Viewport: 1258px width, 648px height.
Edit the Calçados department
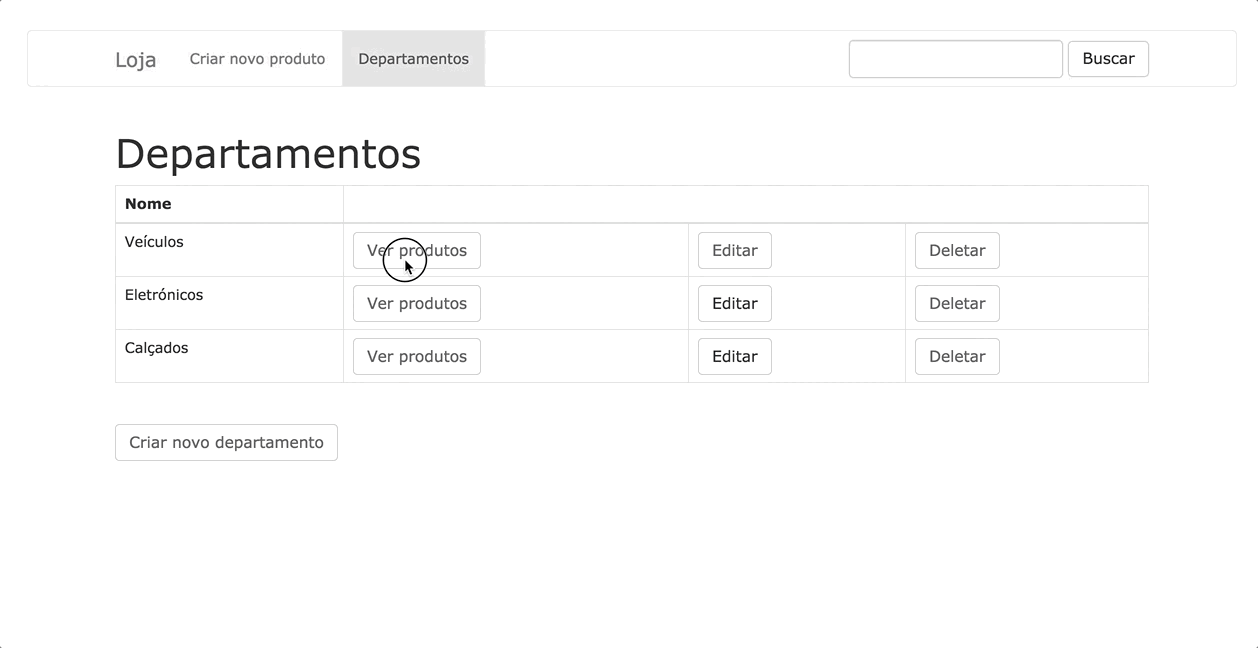point(734,356)
